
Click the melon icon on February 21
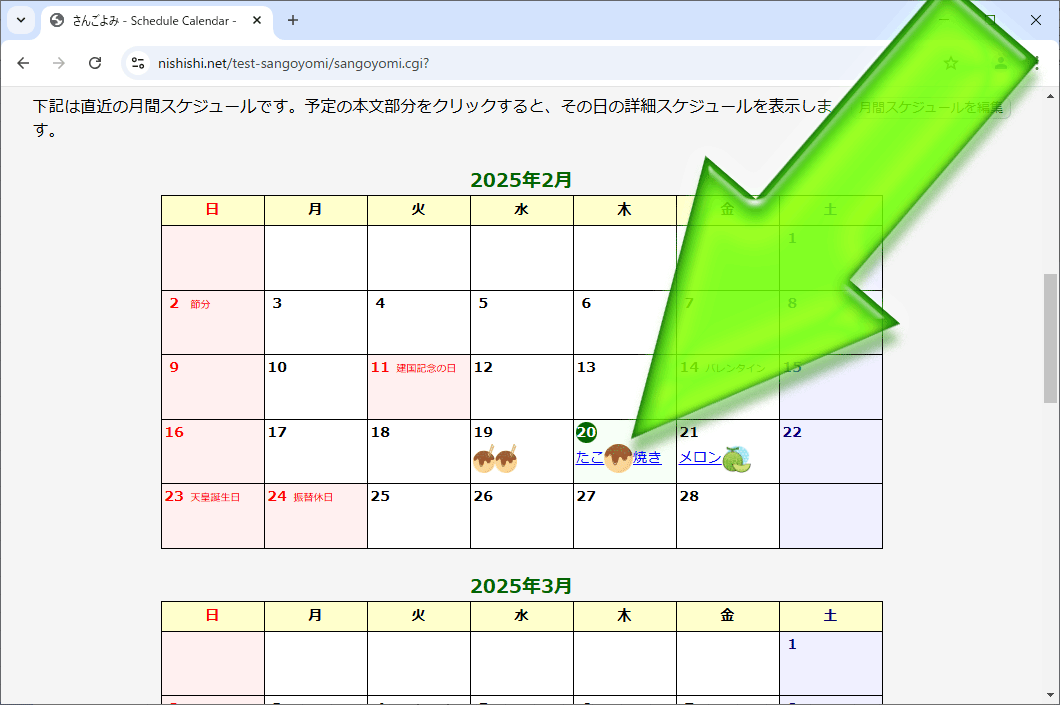737,460
